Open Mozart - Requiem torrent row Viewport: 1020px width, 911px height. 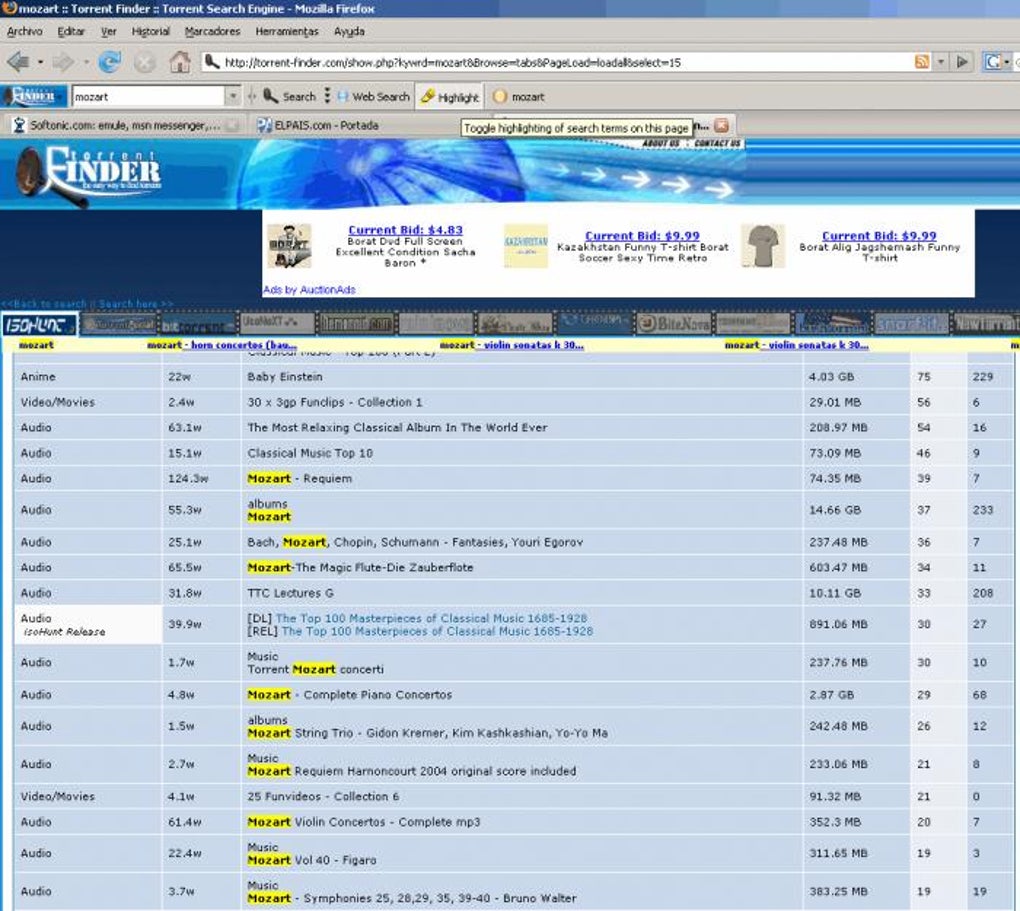(300, 478)
